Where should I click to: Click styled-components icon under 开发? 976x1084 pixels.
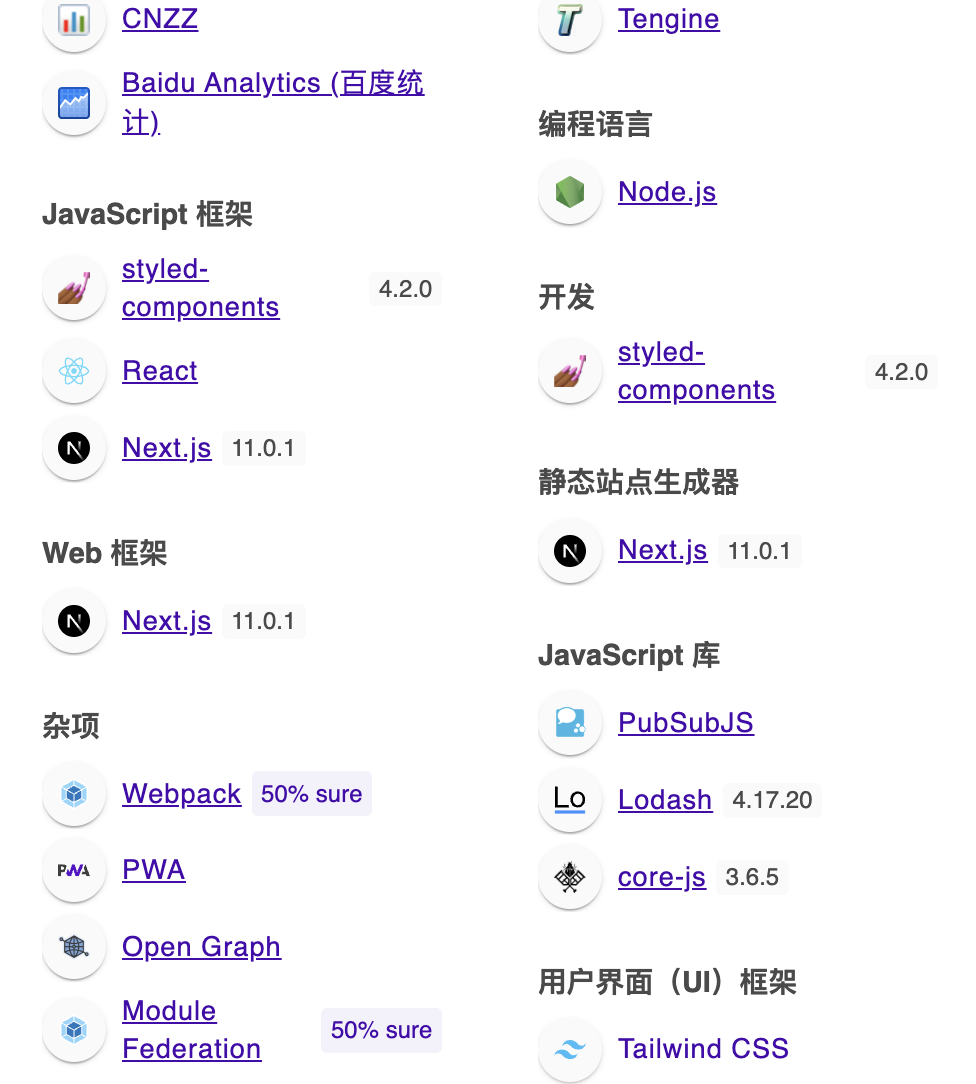(570, 371)
